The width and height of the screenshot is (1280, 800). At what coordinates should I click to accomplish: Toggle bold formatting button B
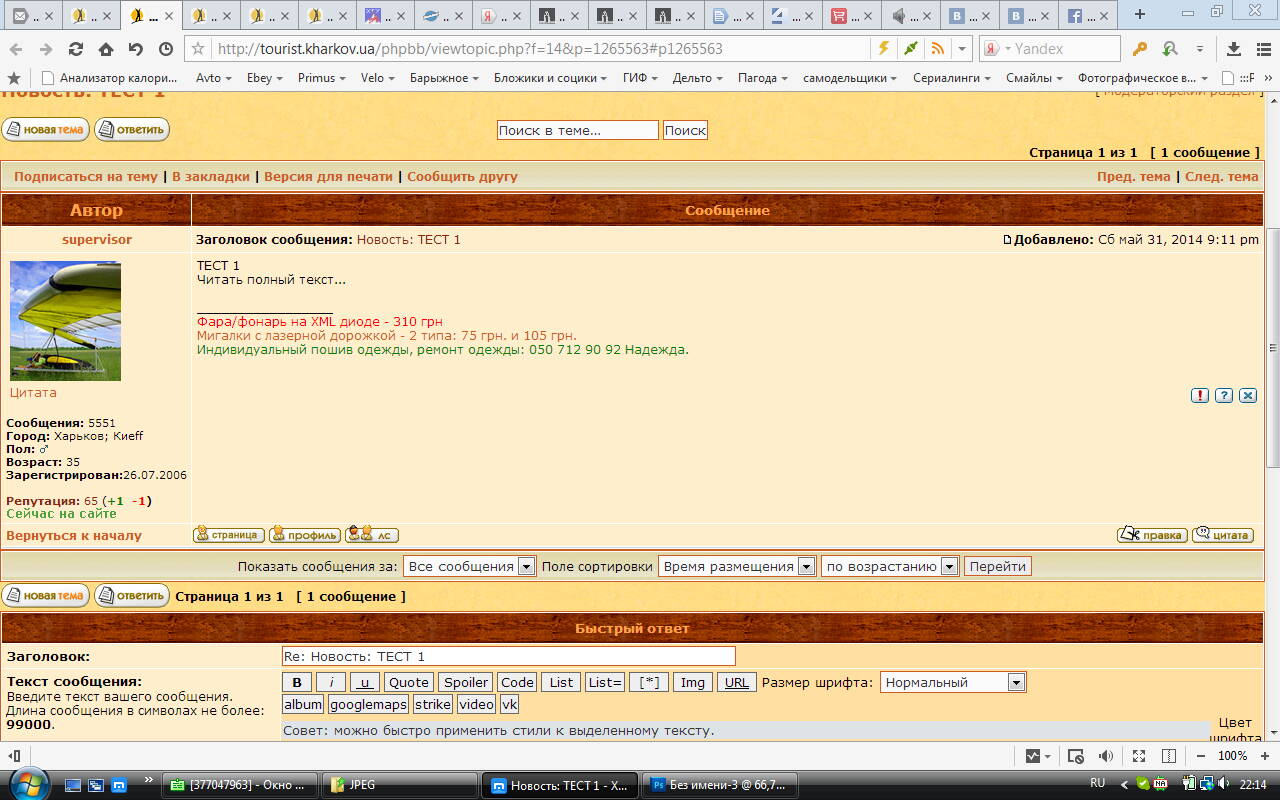297,682
